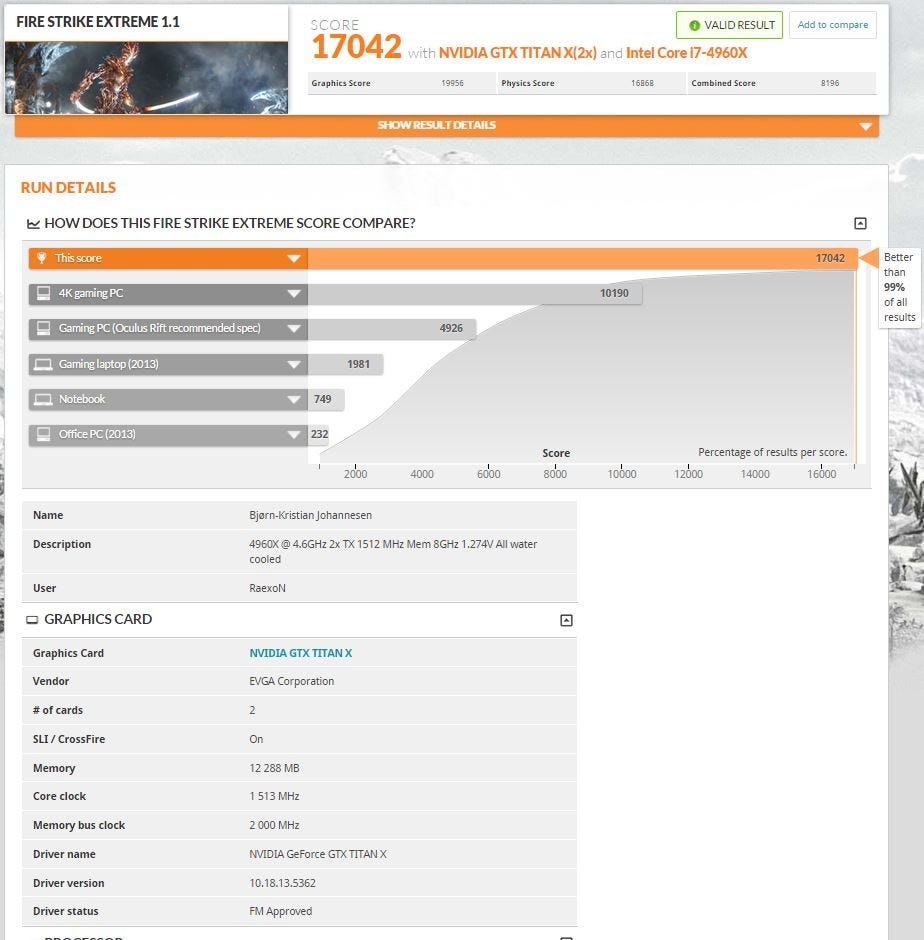Click the 232 Office PC score value
The width and height of the screenshot is (924, 940).
pyautogui.click(x=319, y=435)
